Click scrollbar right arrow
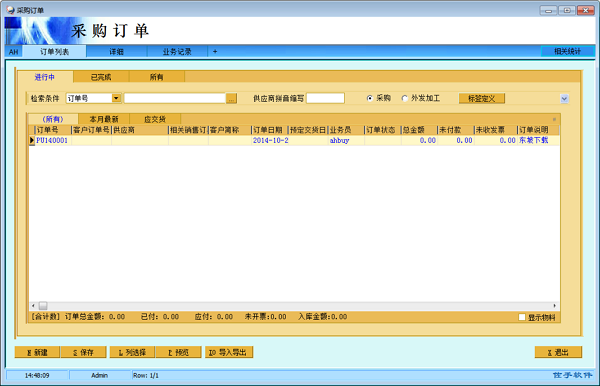 click(x=554, y=306)
